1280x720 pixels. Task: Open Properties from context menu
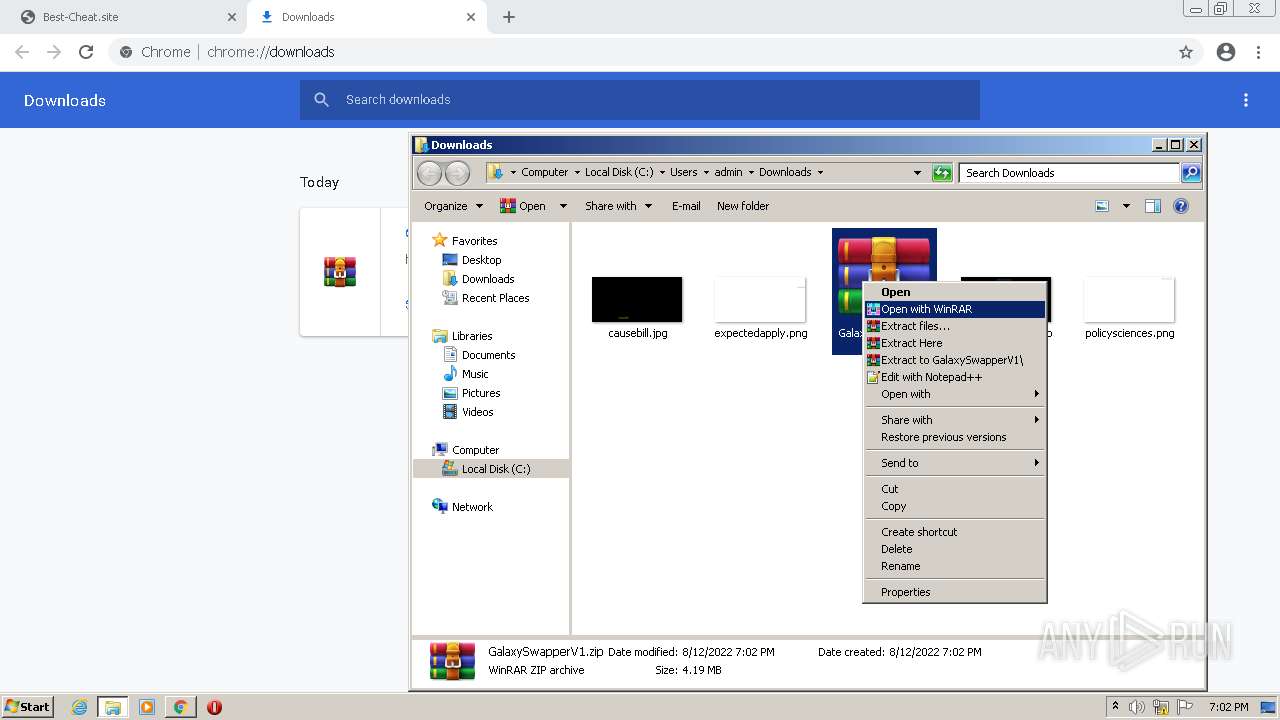pyautogui.click(x=955, y=592)
